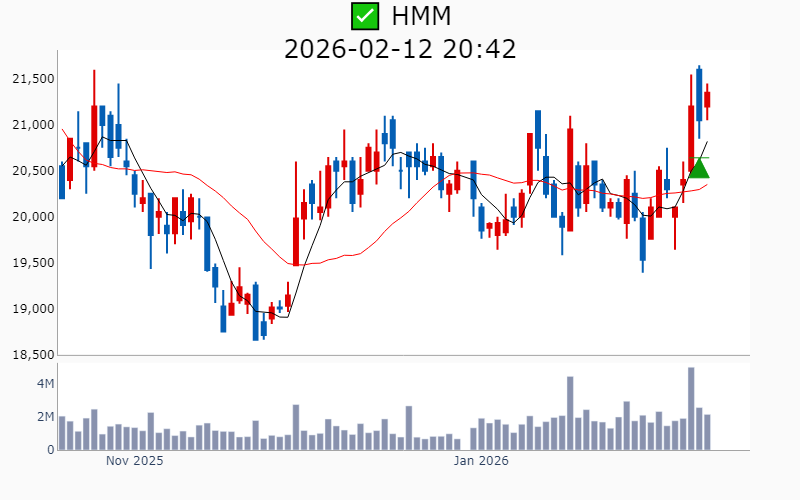Click the 21,500 price axis label
The width and height of the screenshot is (800, 500).
[30, 79]
